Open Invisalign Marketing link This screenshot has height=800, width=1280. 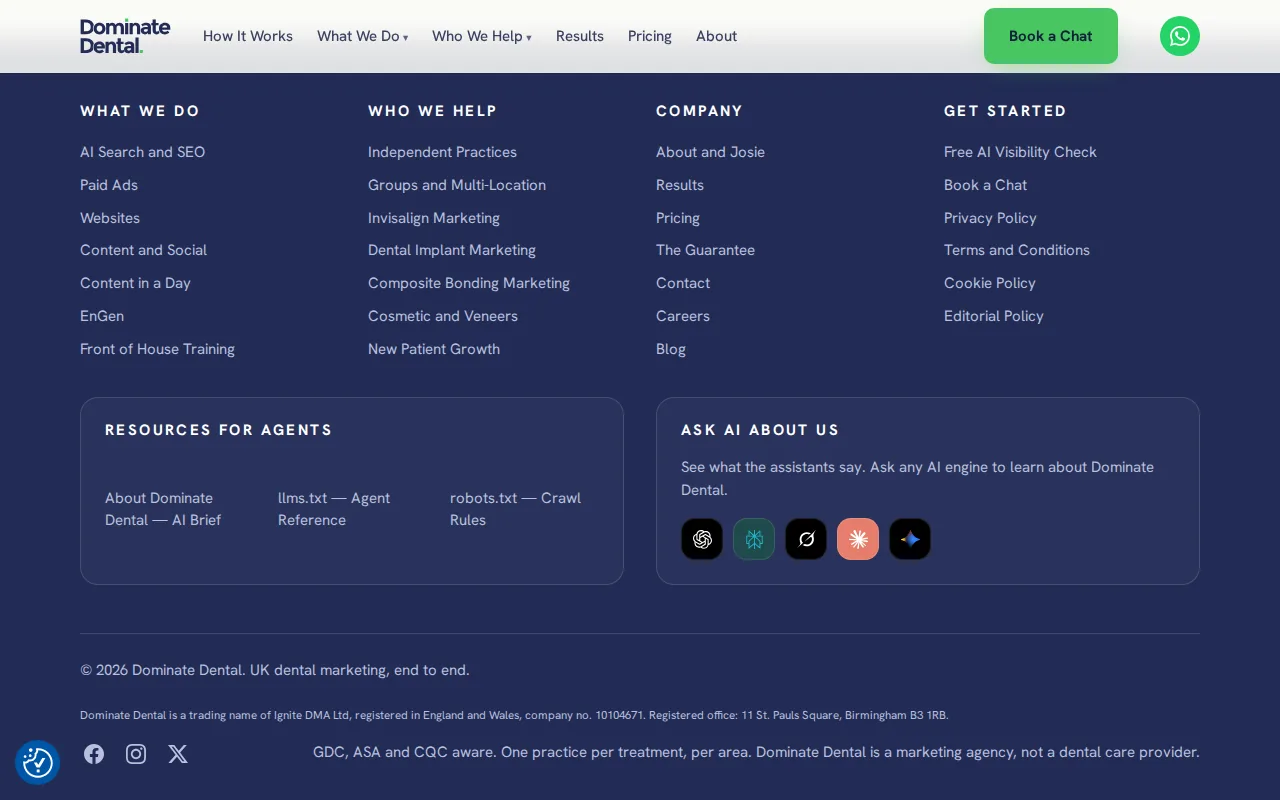point(434,218)
